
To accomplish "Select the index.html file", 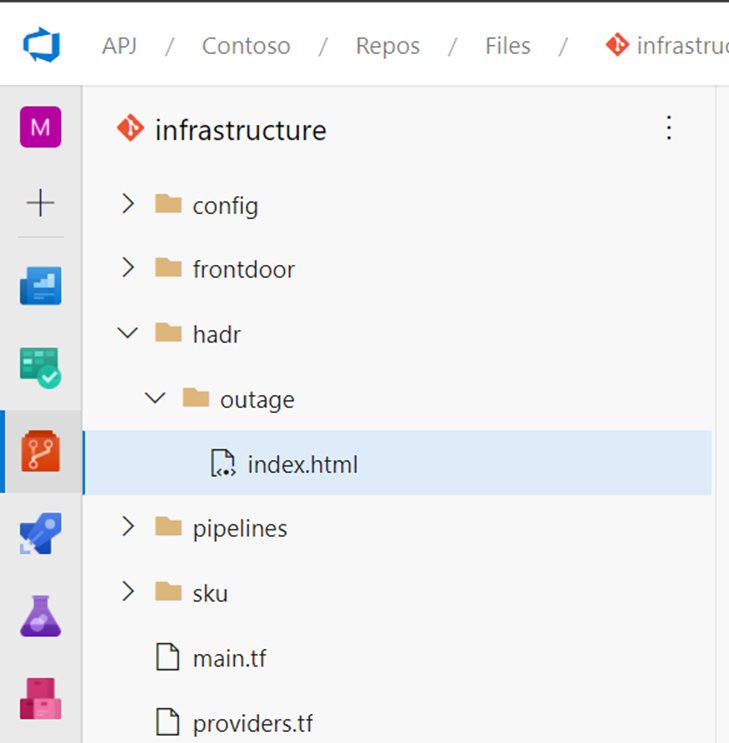I will [302, 464].
